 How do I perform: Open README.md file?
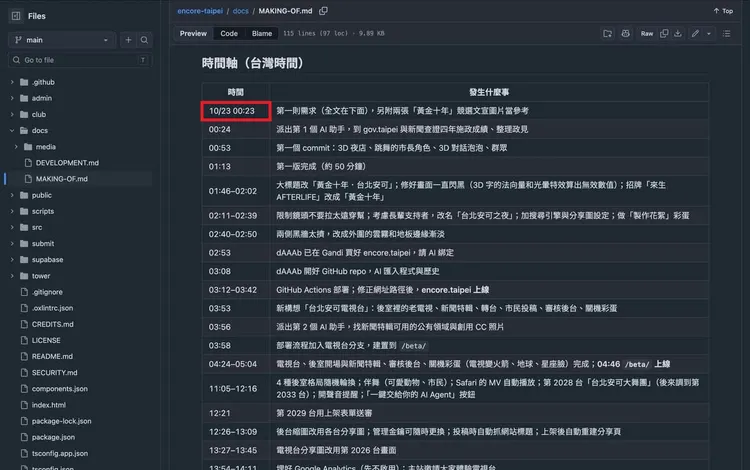click(x=52, y=357)
